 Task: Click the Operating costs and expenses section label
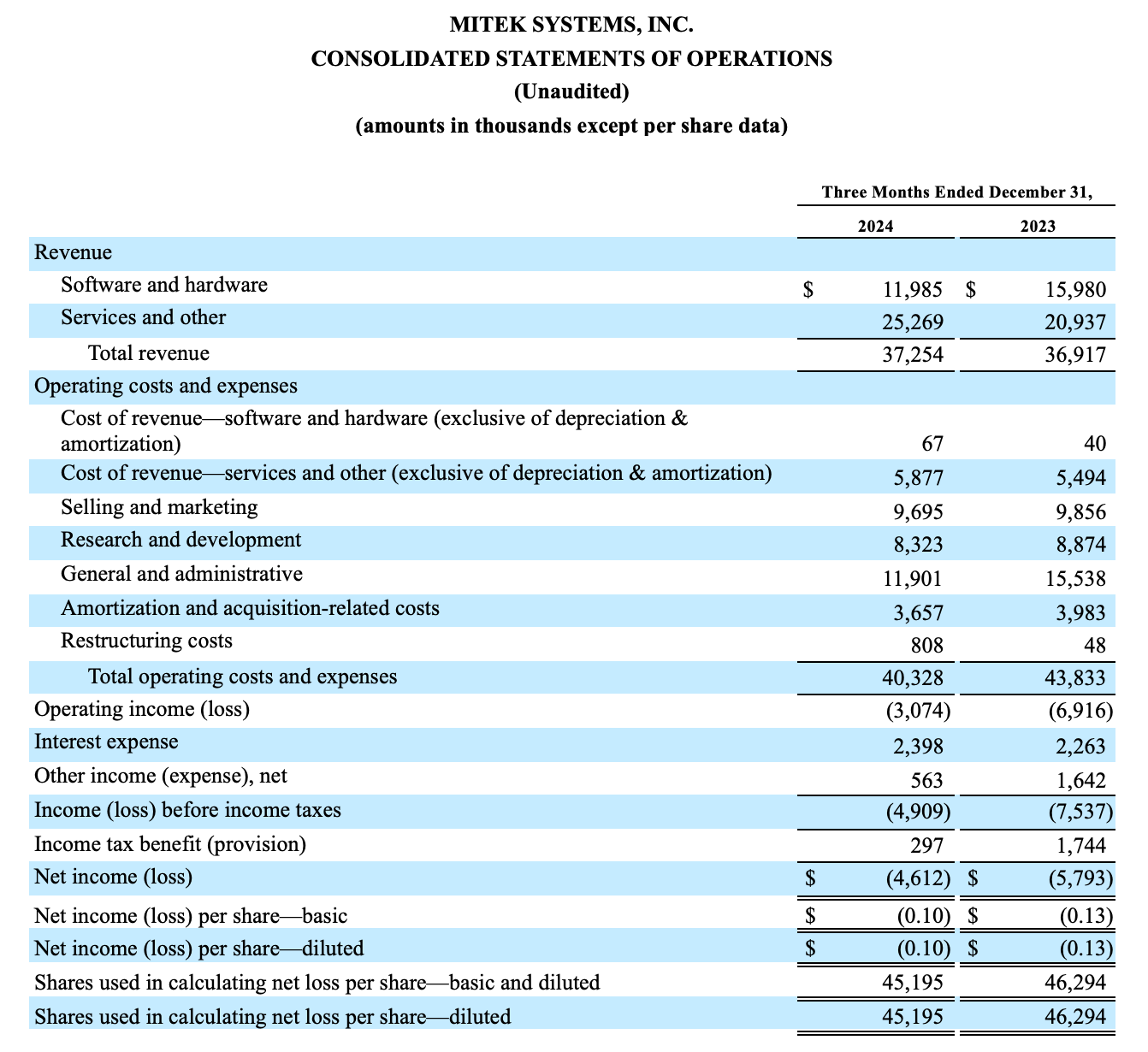(x=166, y=386)
